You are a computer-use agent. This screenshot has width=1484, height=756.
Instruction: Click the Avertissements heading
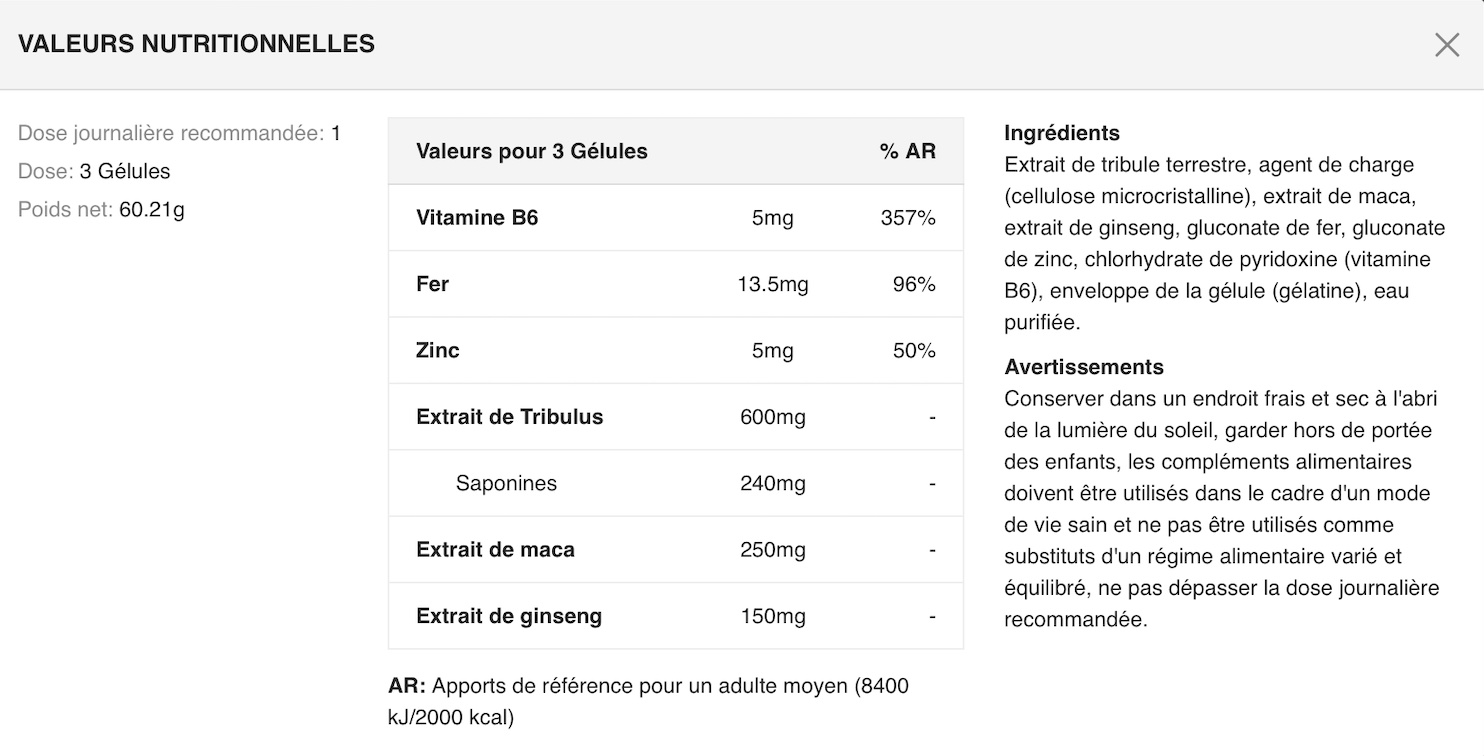point(1084,367)
